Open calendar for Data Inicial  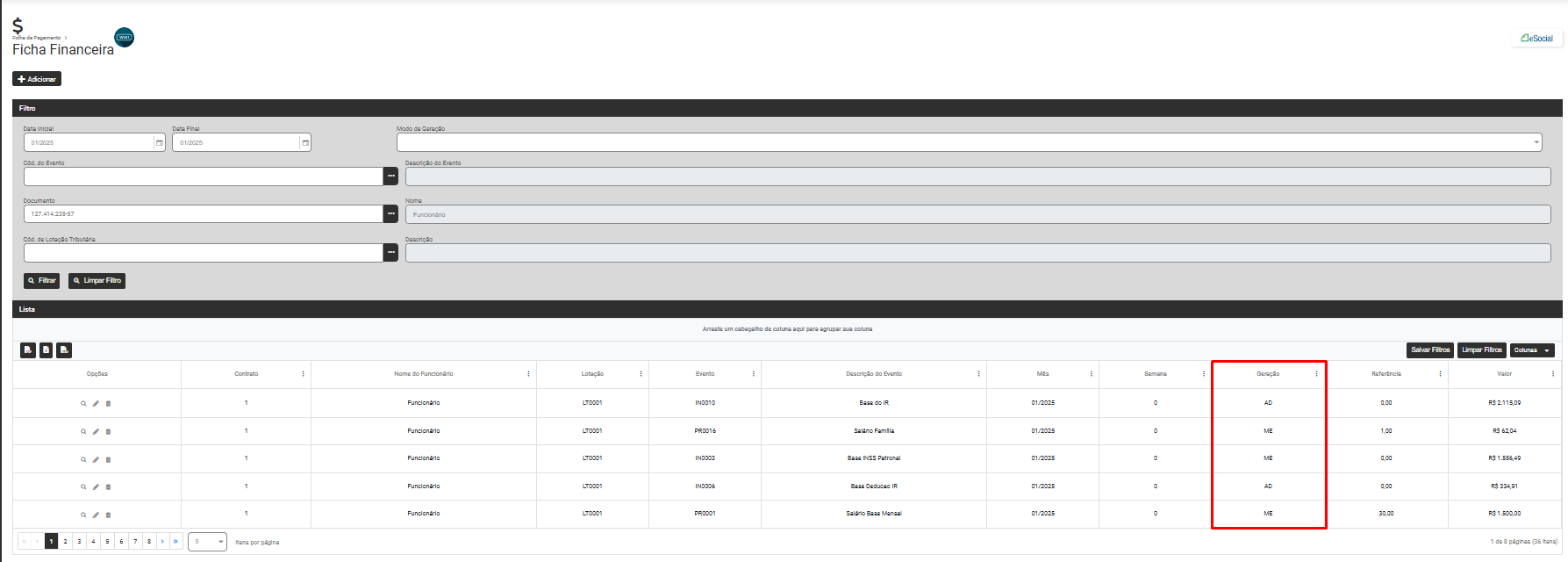(159, 143)
